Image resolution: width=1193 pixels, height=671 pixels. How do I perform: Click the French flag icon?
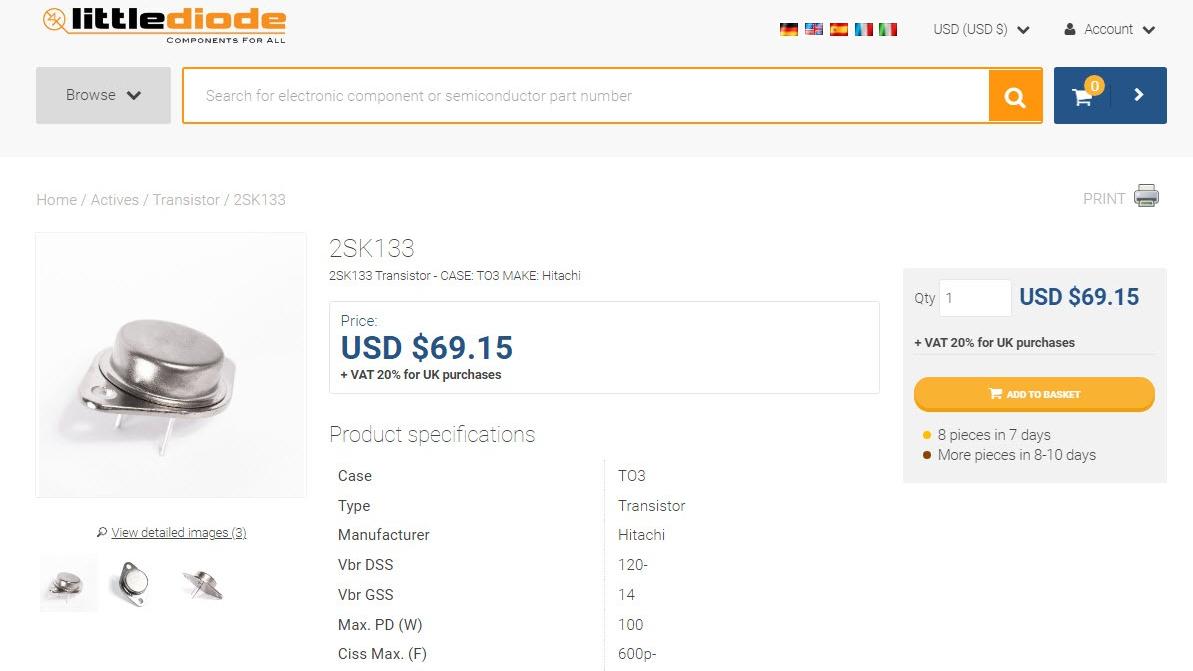click(x=863, y=30)
